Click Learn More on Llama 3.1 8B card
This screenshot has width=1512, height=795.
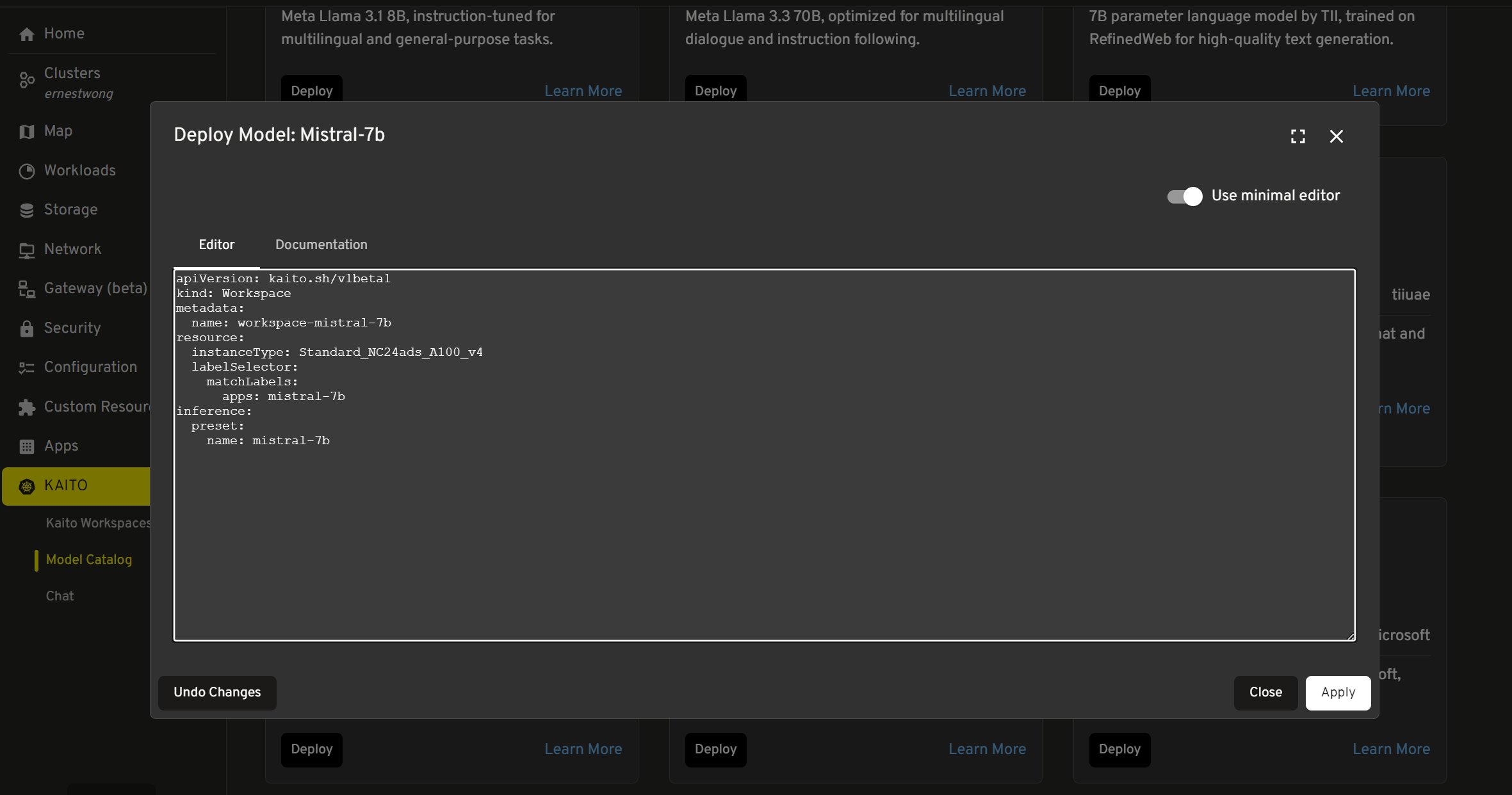pos(583,91)
